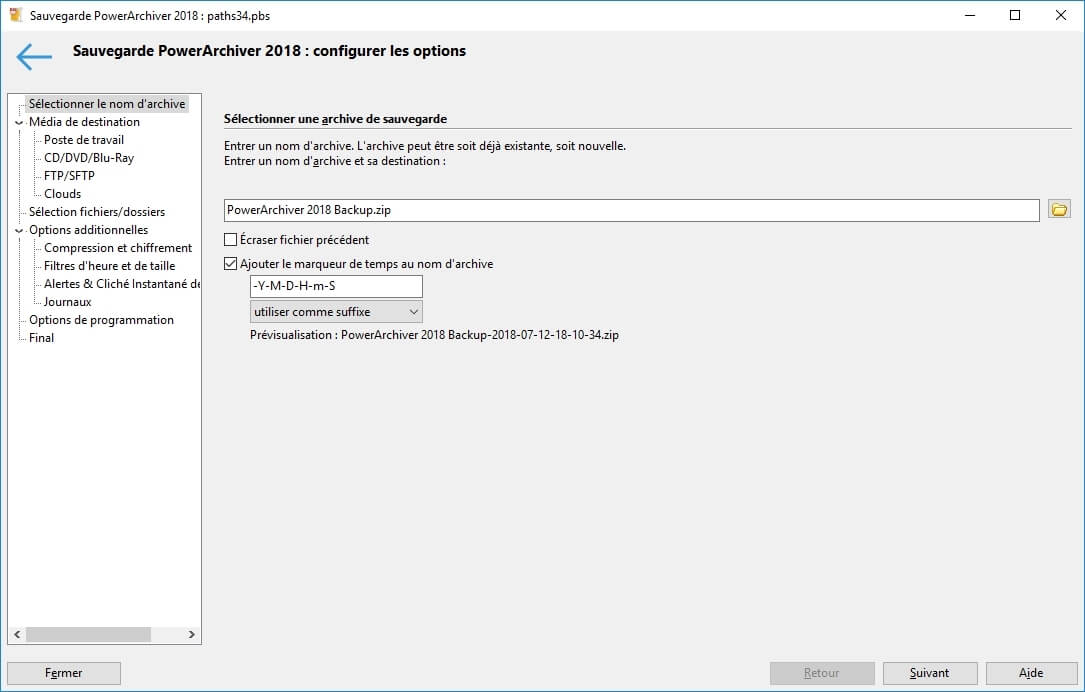Click the archive name input field
The width and height of the screenshot is (1085, 692).
click(632, 210)
